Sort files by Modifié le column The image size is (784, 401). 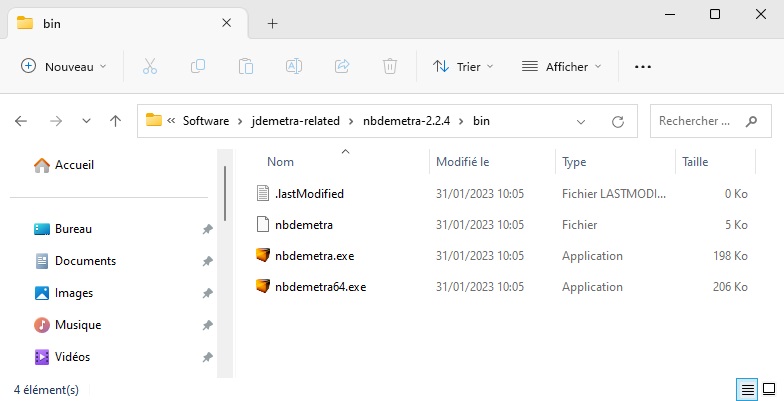(463, 161)
